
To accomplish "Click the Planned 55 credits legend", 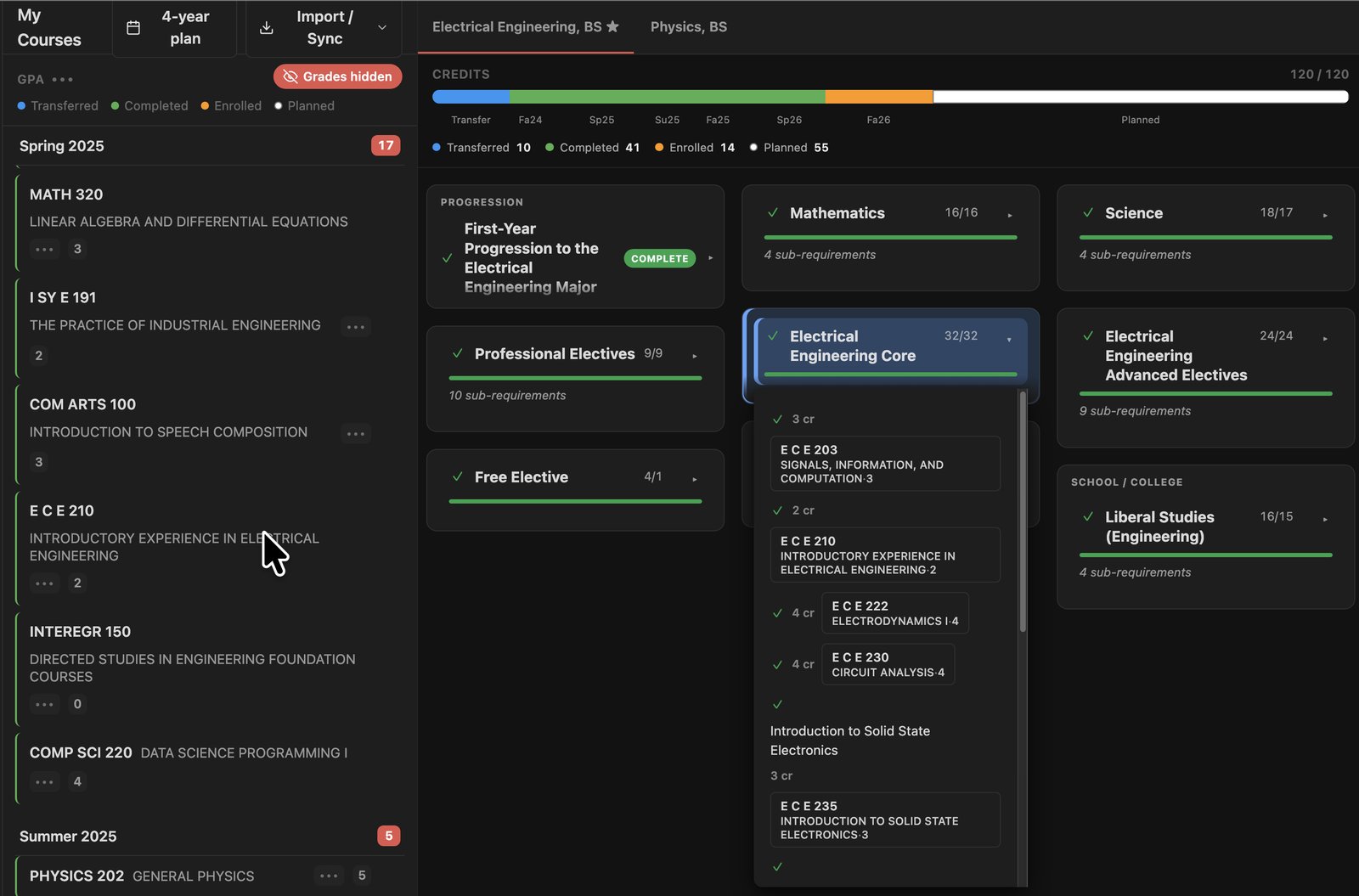I will (789, 148).
